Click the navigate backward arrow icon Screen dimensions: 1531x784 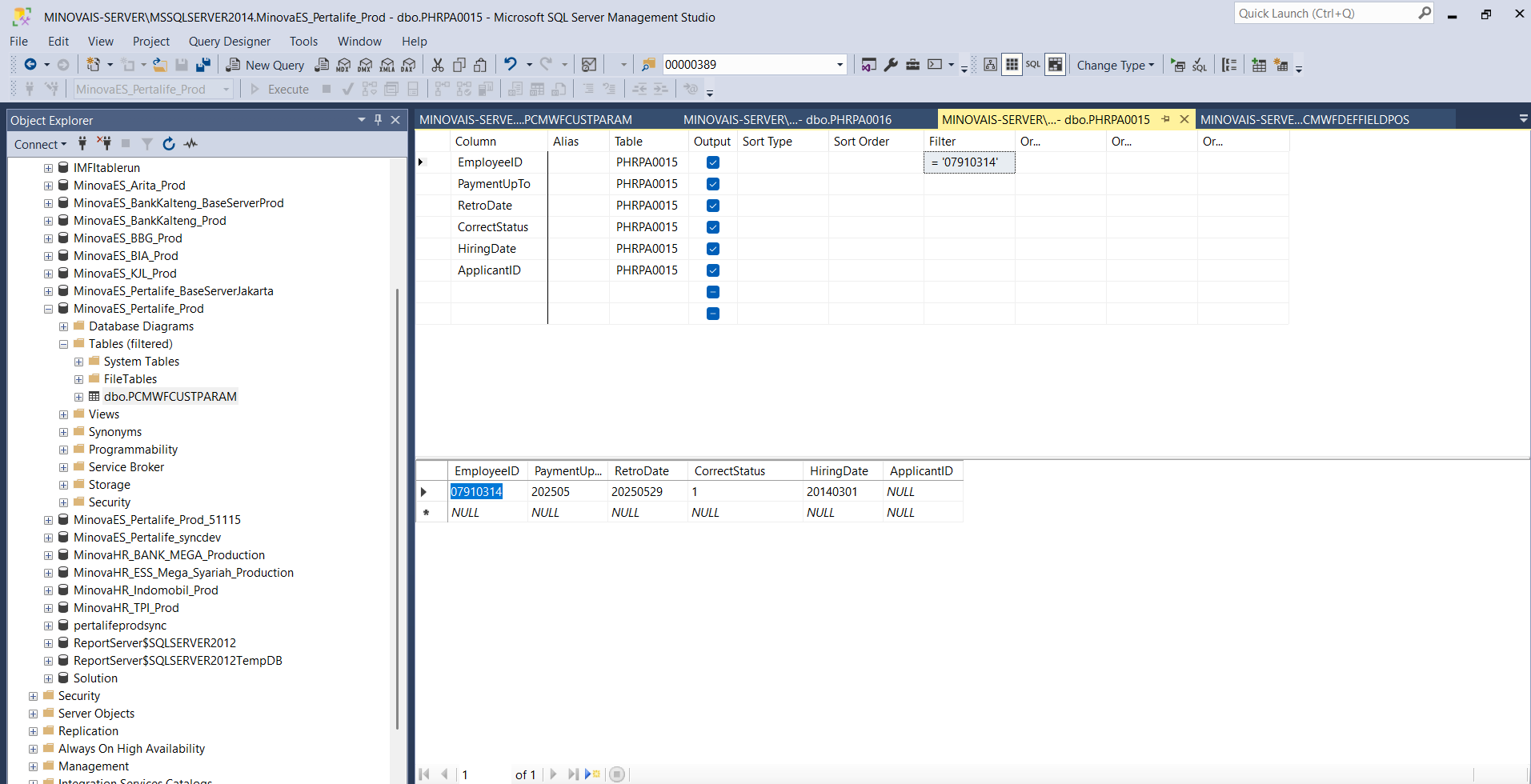[x=30, y=65]
